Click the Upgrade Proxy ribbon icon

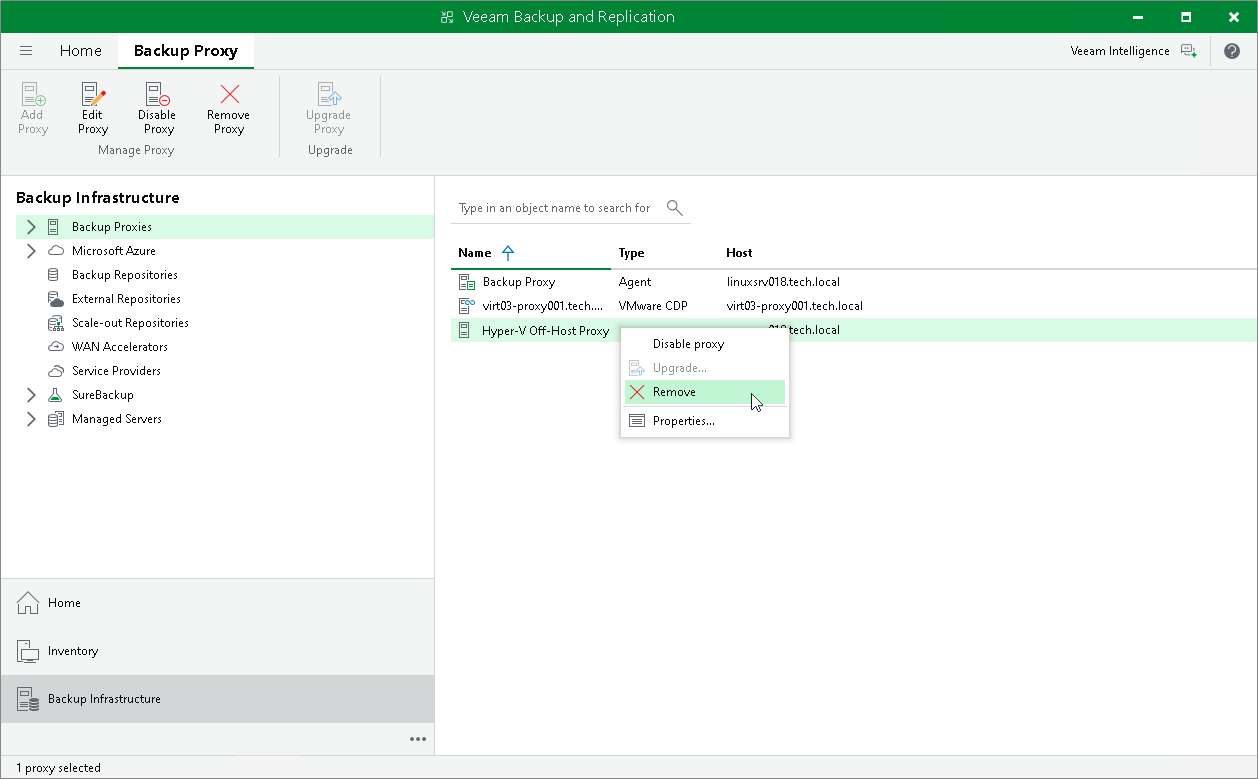329,95
